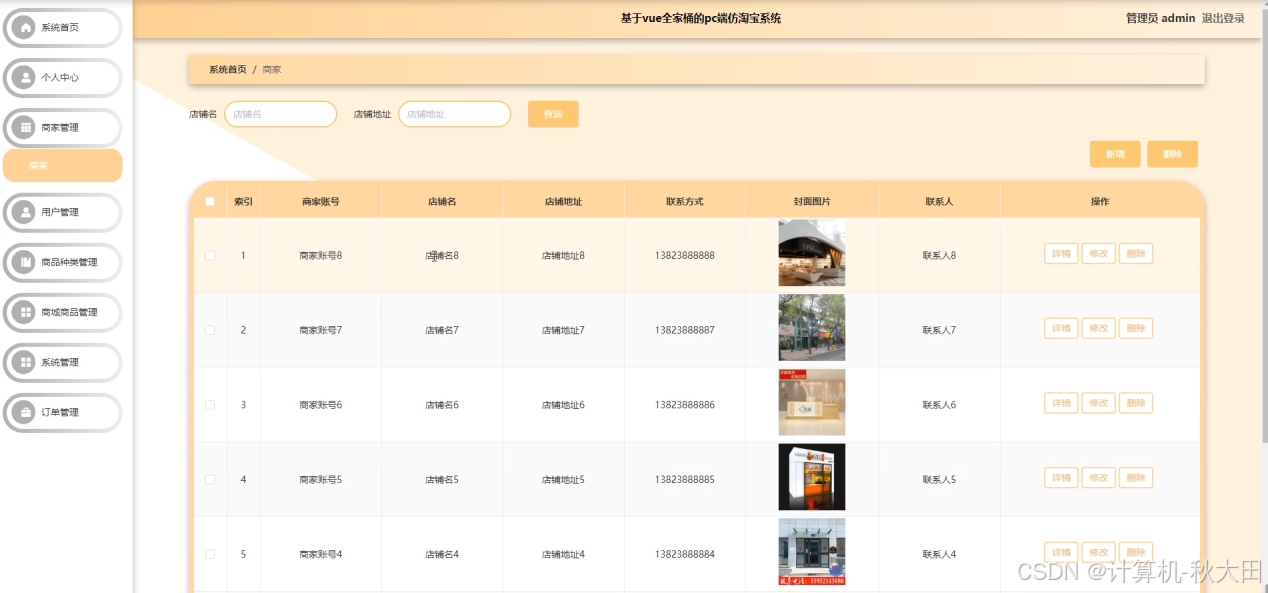Click the icon beside 商城商品管理

23,312
